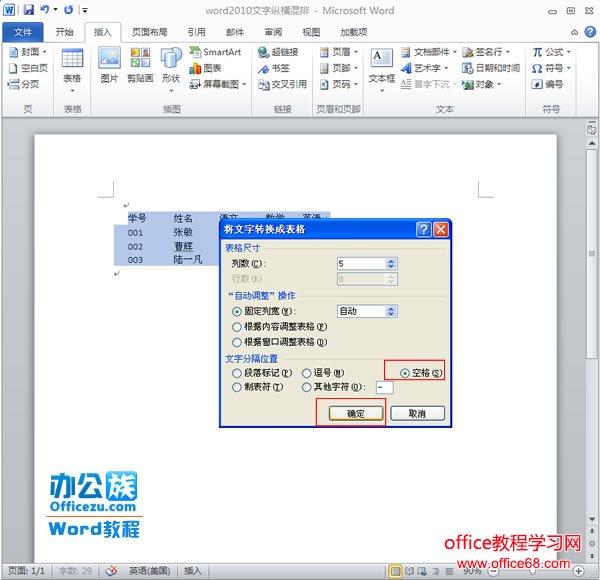Insert a Blank Page (空白页)
This screenshot has height=580, width=600.
(x=29, y=68)
